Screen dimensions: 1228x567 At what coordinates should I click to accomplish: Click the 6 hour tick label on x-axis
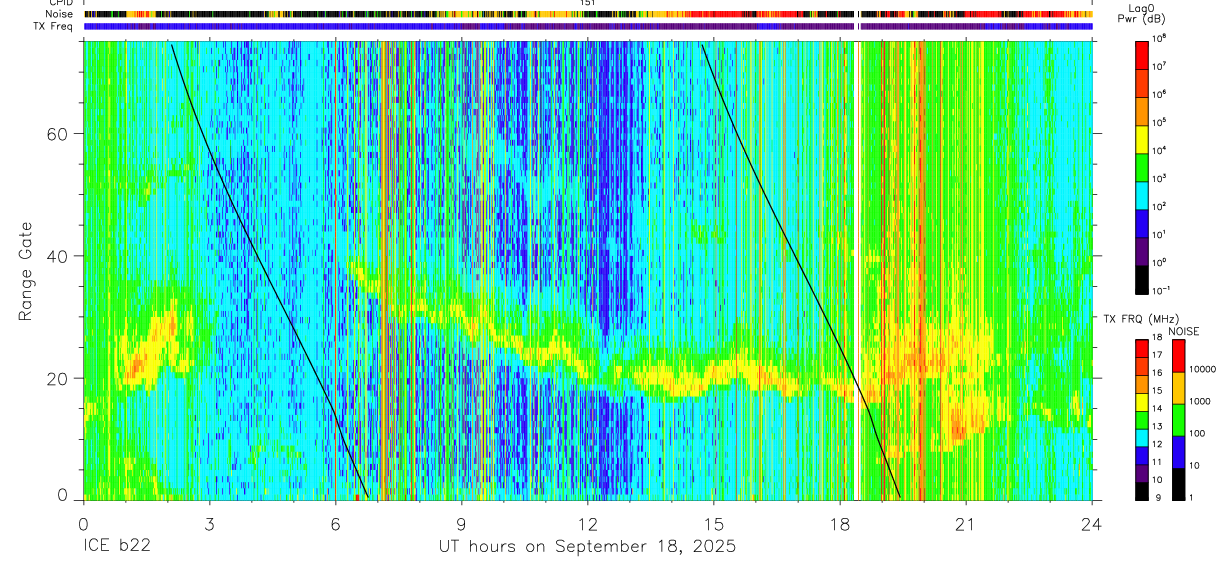pyautogui.click(x=336, y=523)
